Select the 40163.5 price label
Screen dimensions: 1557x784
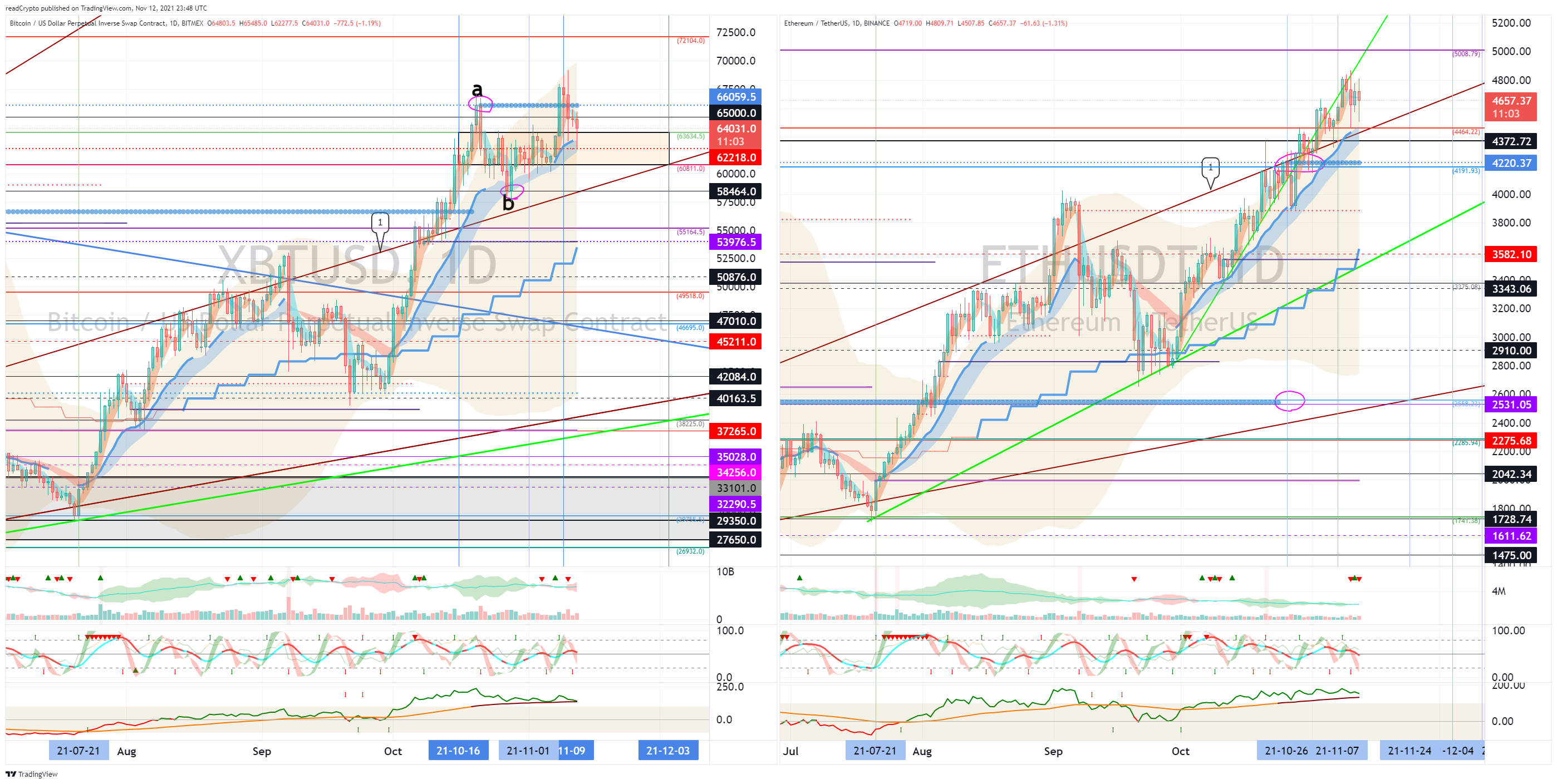pos(735,398)
